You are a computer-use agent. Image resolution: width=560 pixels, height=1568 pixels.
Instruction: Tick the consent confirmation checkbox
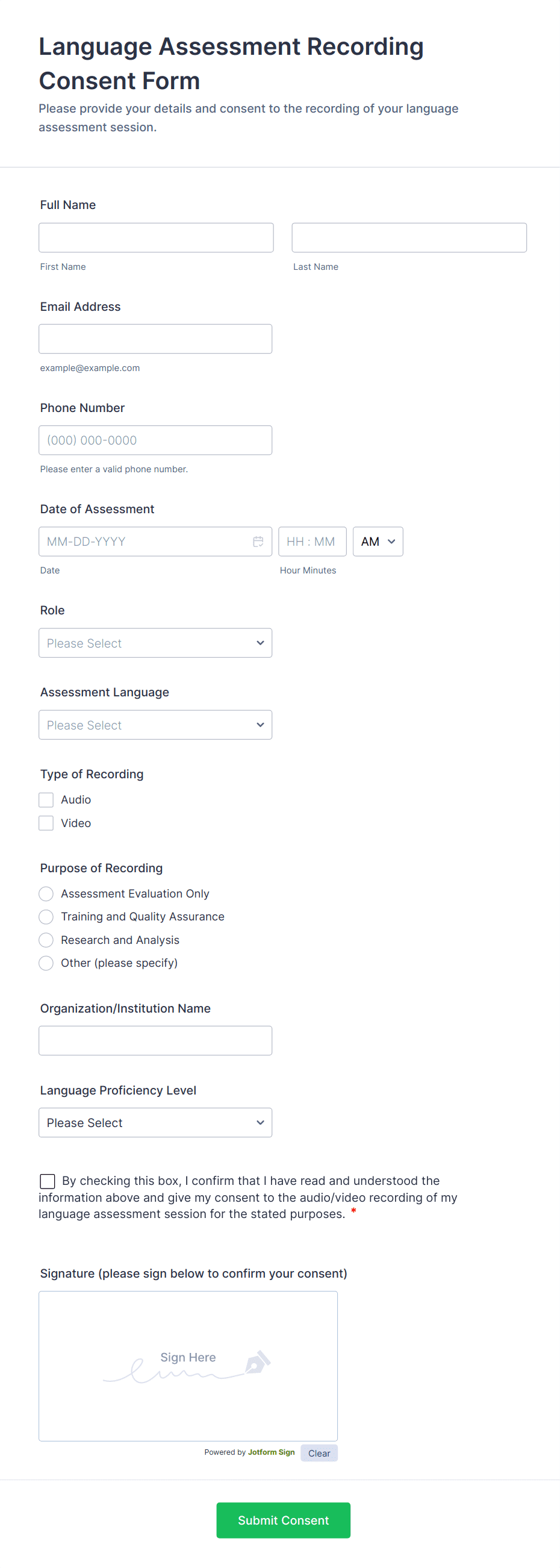point(48,1181)
